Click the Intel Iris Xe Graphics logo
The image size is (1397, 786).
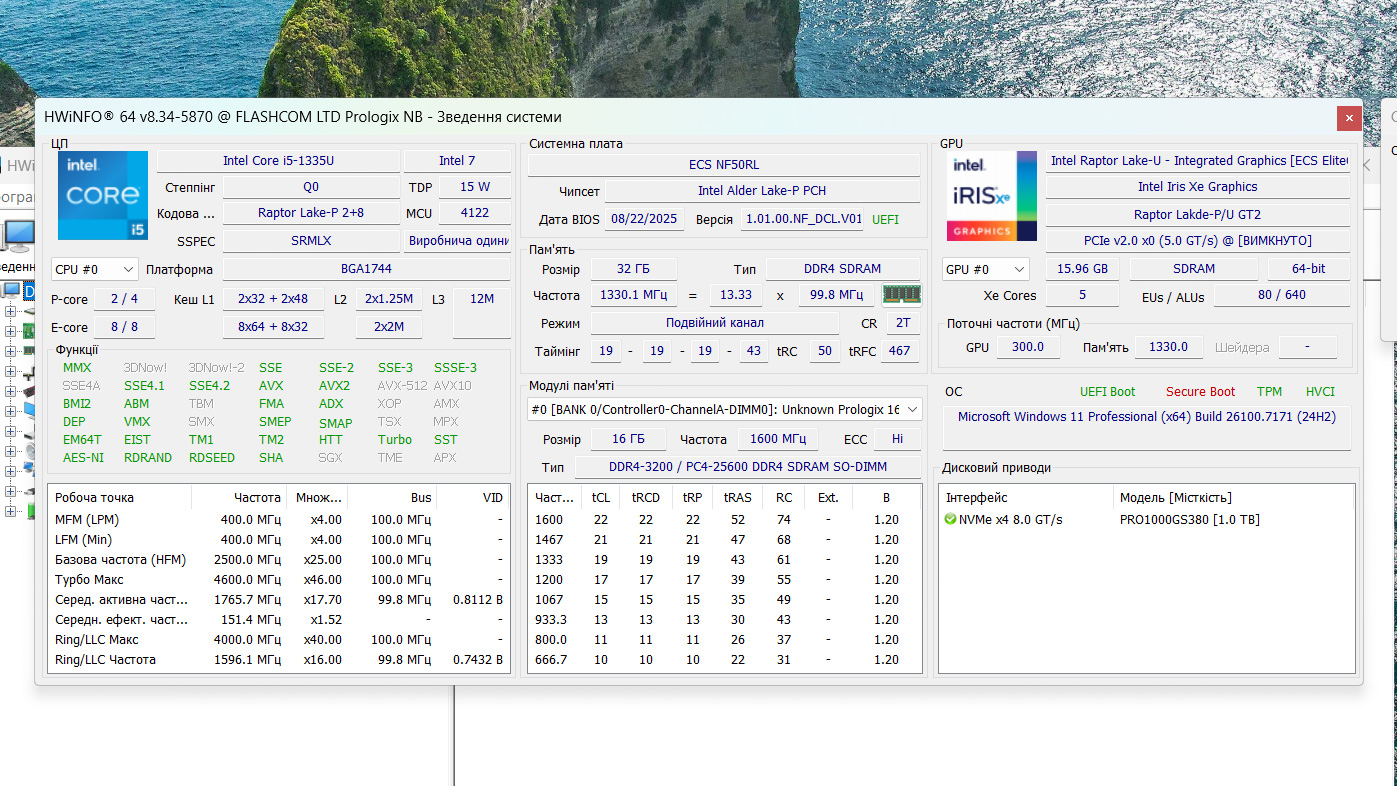point(991,195)
